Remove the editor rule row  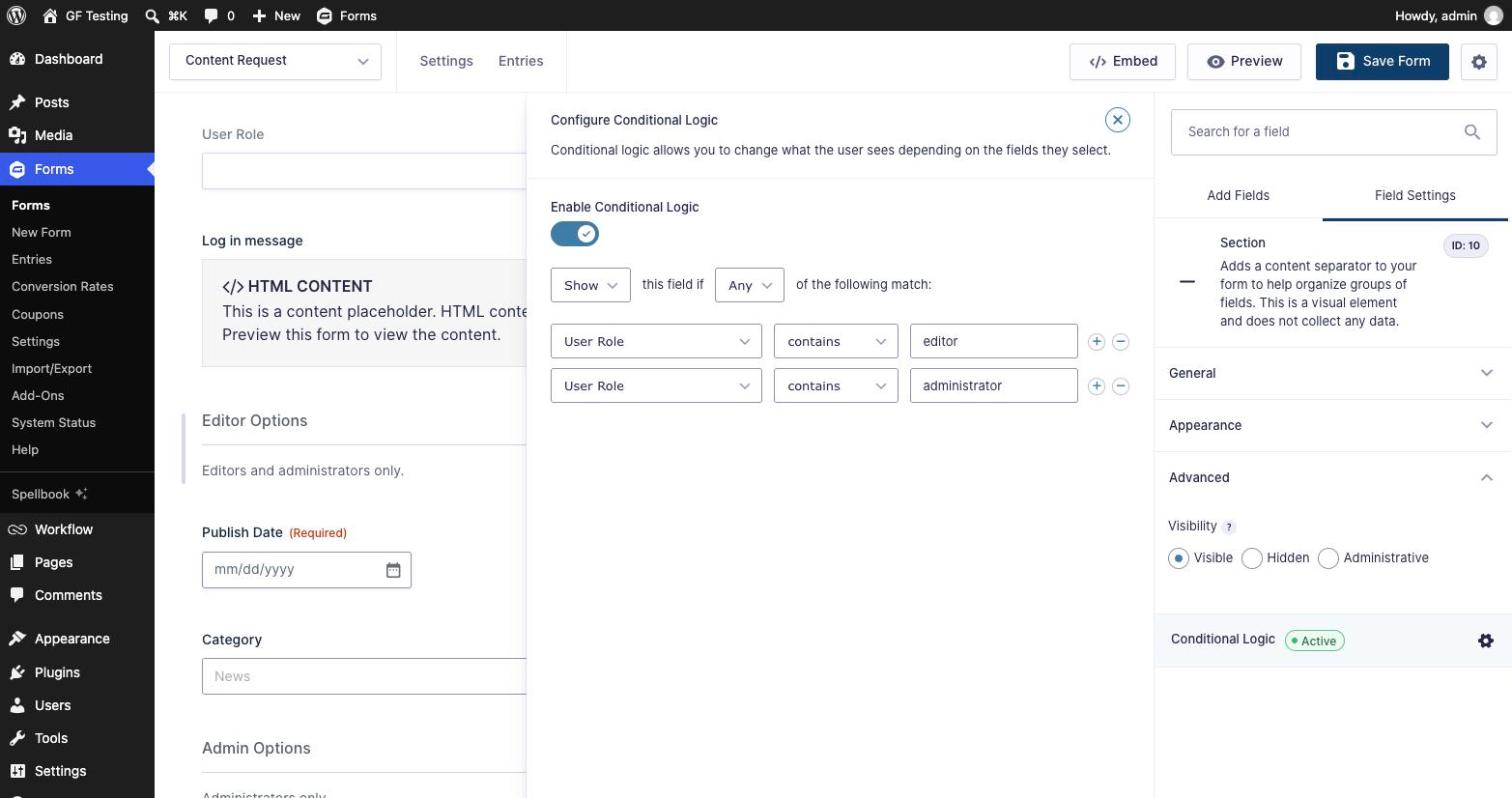(1121, 341)
